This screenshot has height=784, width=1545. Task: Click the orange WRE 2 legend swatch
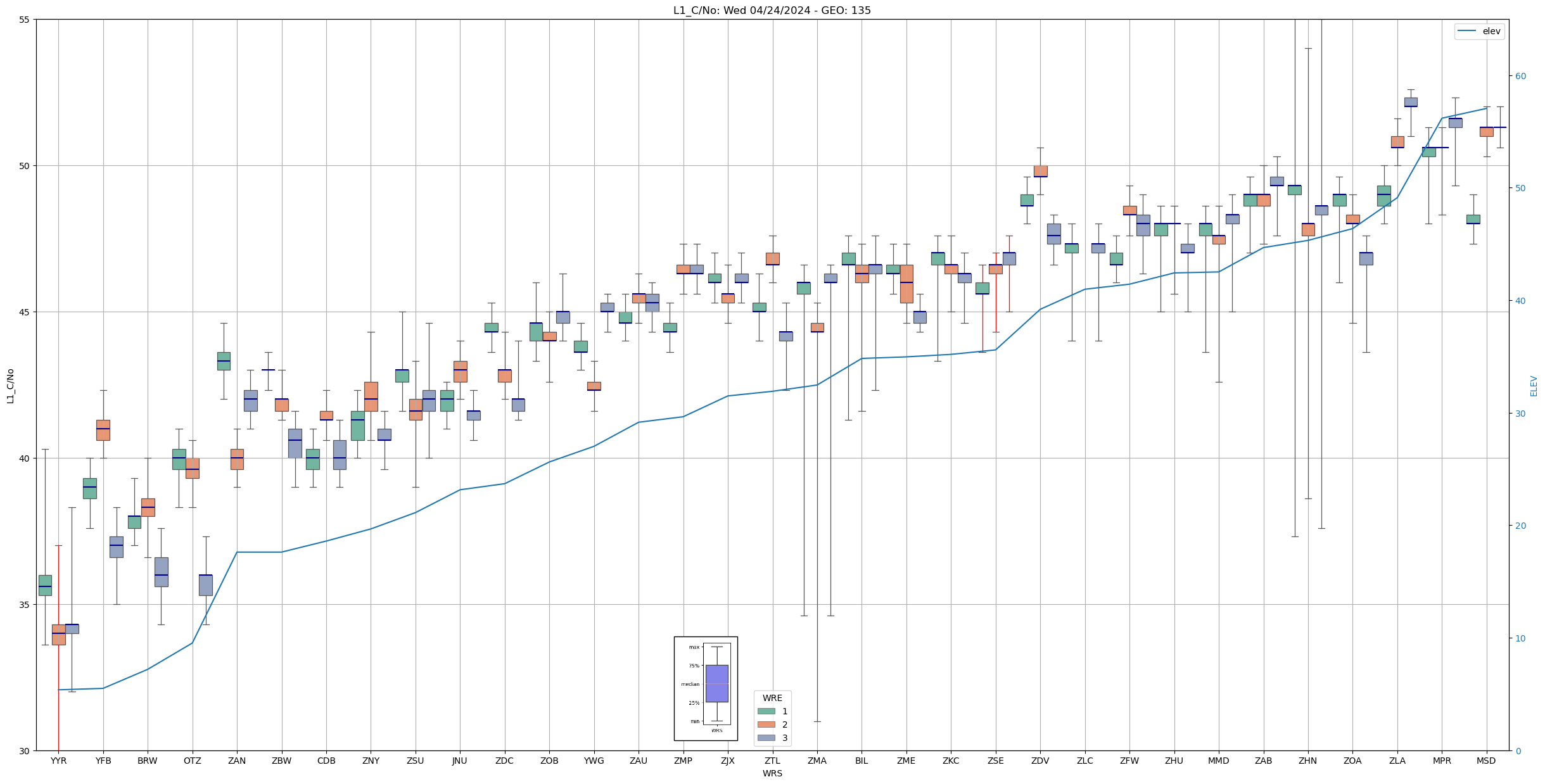[x=766, y=724]
